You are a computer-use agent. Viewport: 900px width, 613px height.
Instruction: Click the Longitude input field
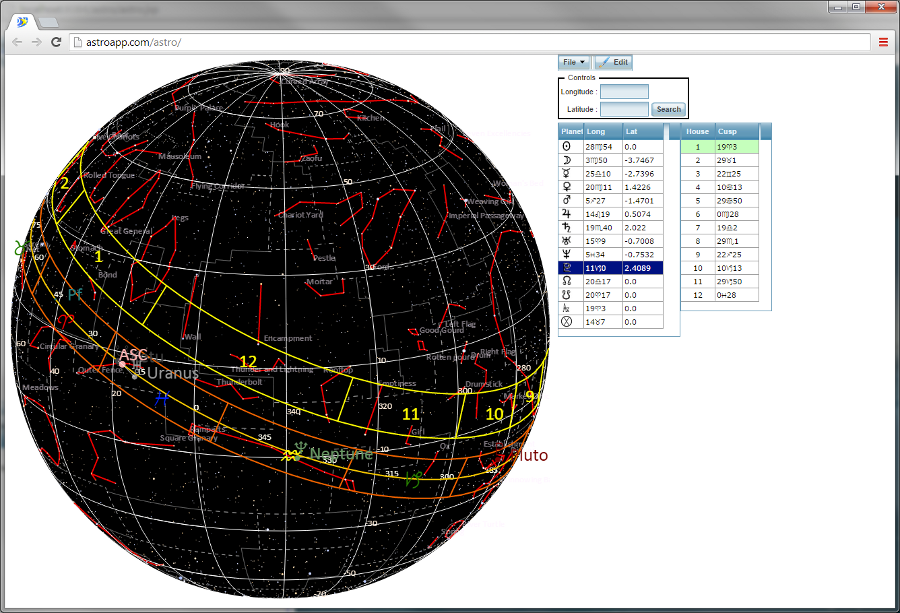pyautogui.click(x=624, y=92)
